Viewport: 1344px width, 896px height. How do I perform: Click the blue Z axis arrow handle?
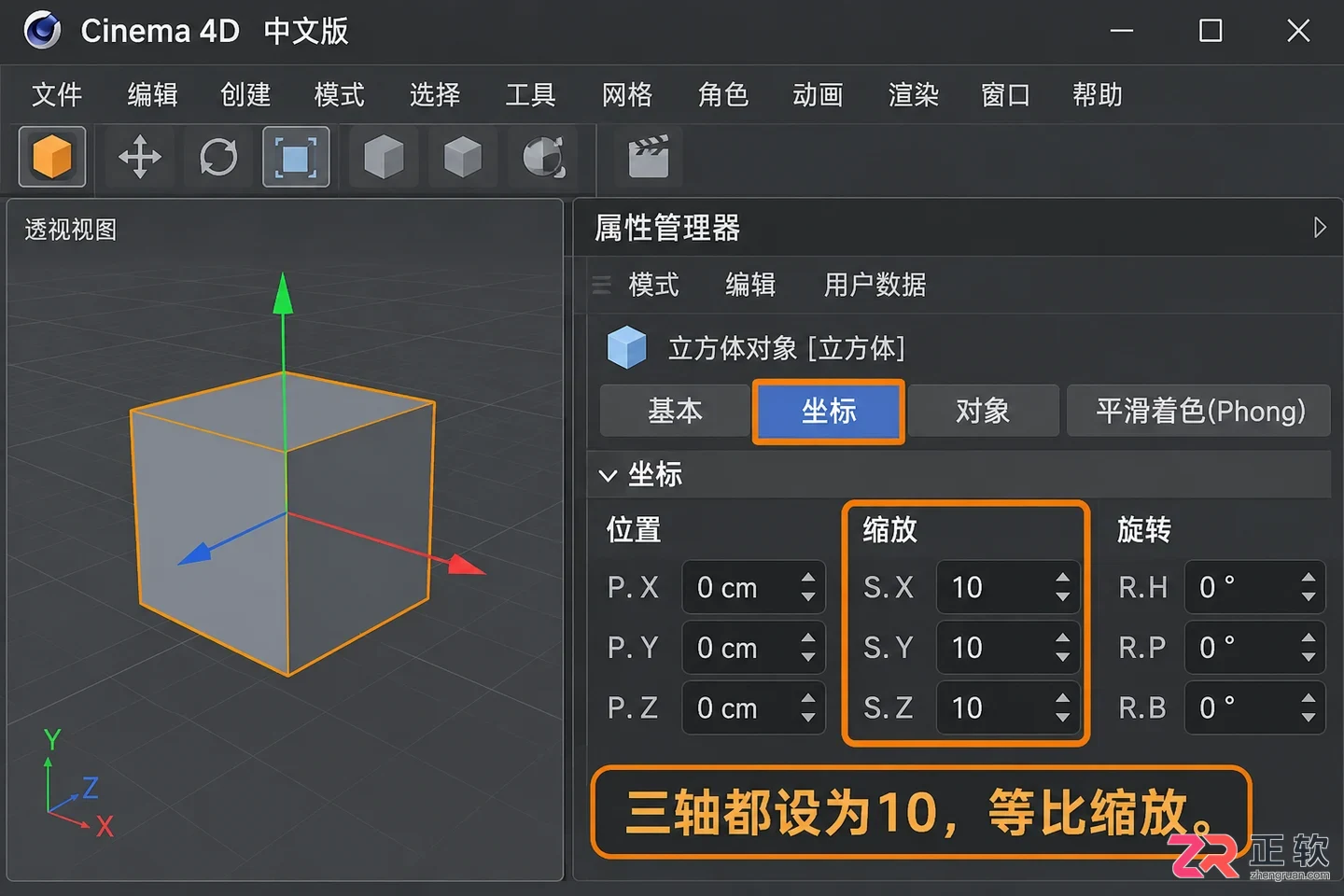pyautogui.click(x=195, y=554)
